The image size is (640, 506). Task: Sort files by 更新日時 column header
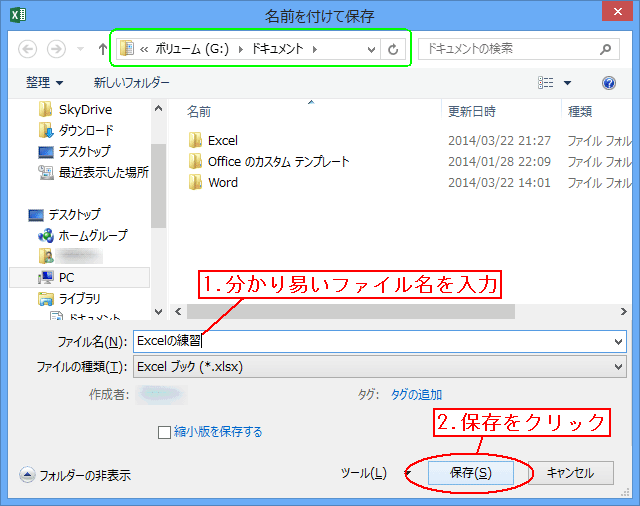point(471,112)
